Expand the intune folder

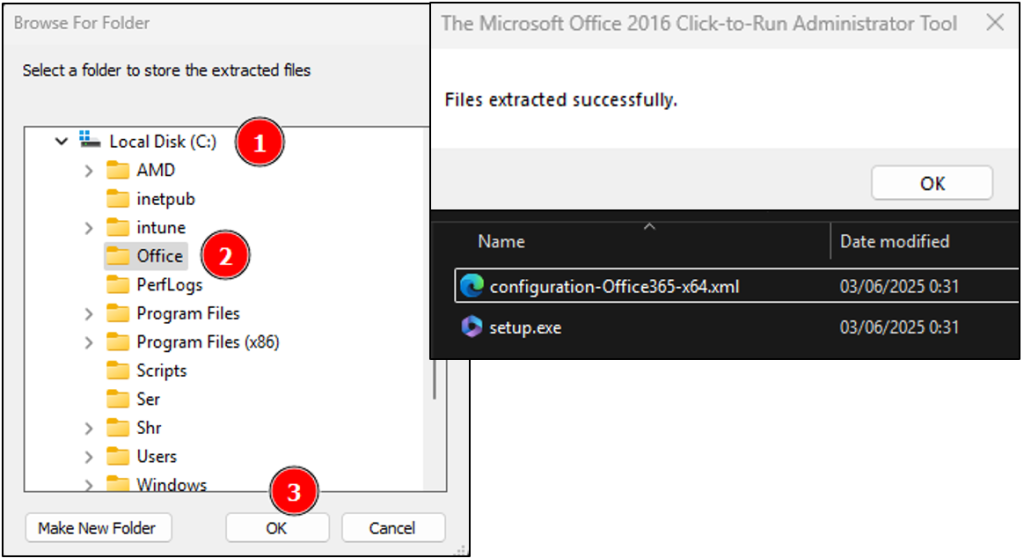(x=89, y=228)
